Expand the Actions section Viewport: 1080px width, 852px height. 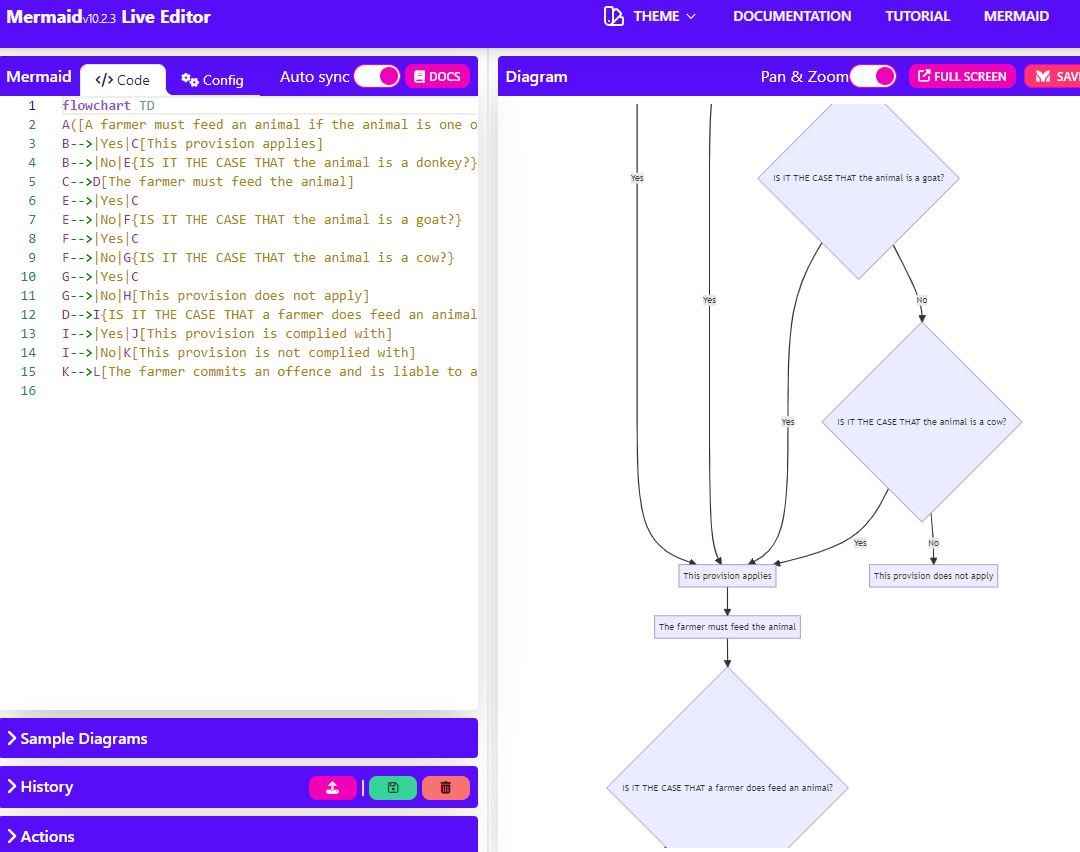tap(238, 834)
